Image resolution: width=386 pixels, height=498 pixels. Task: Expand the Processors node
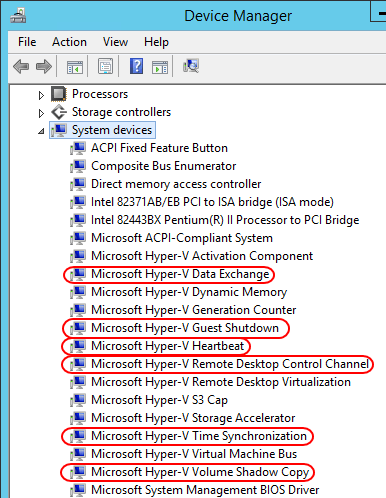[x=41, y=95]
